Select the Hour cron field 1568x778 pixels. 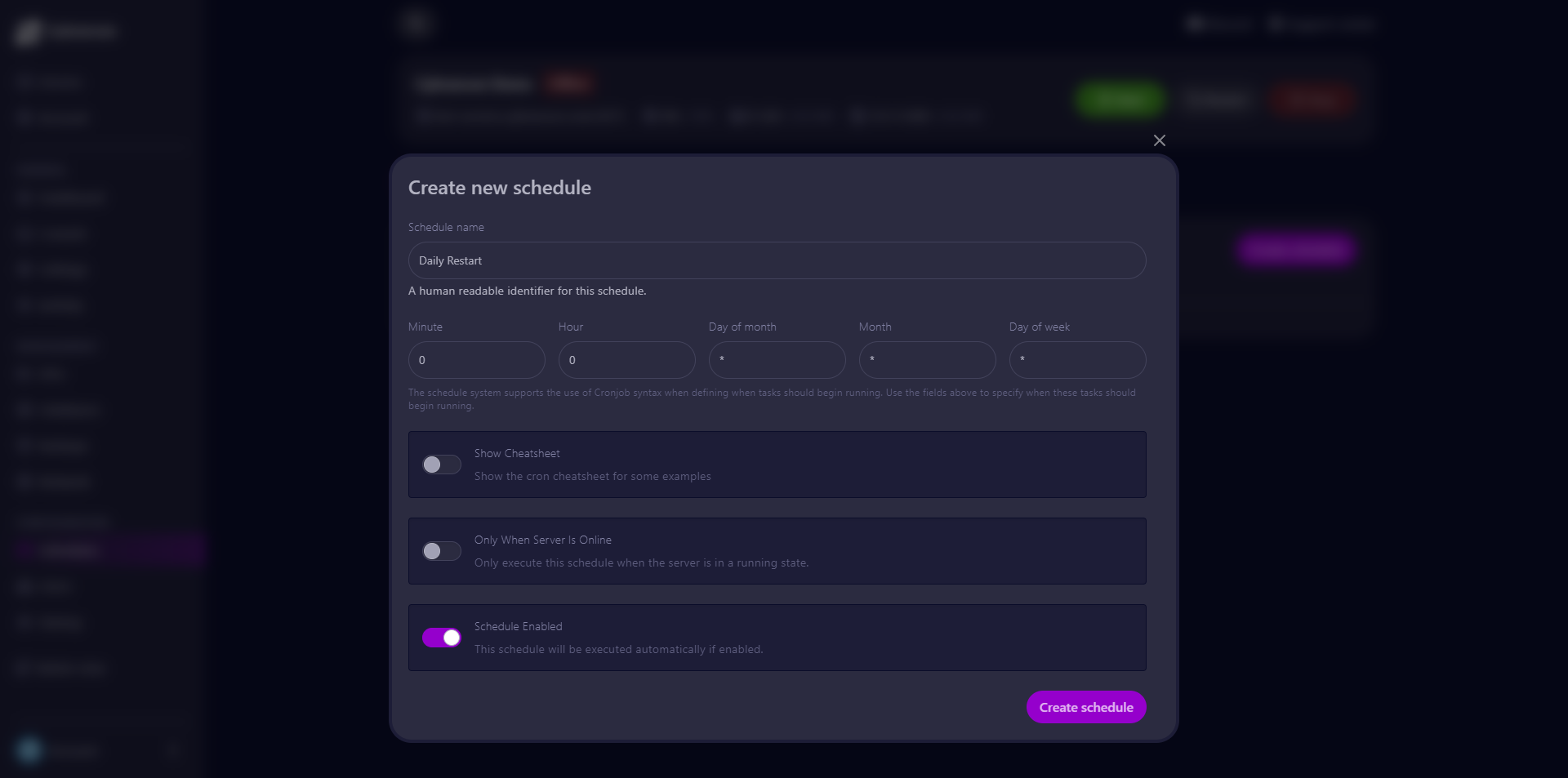point(626,360)
